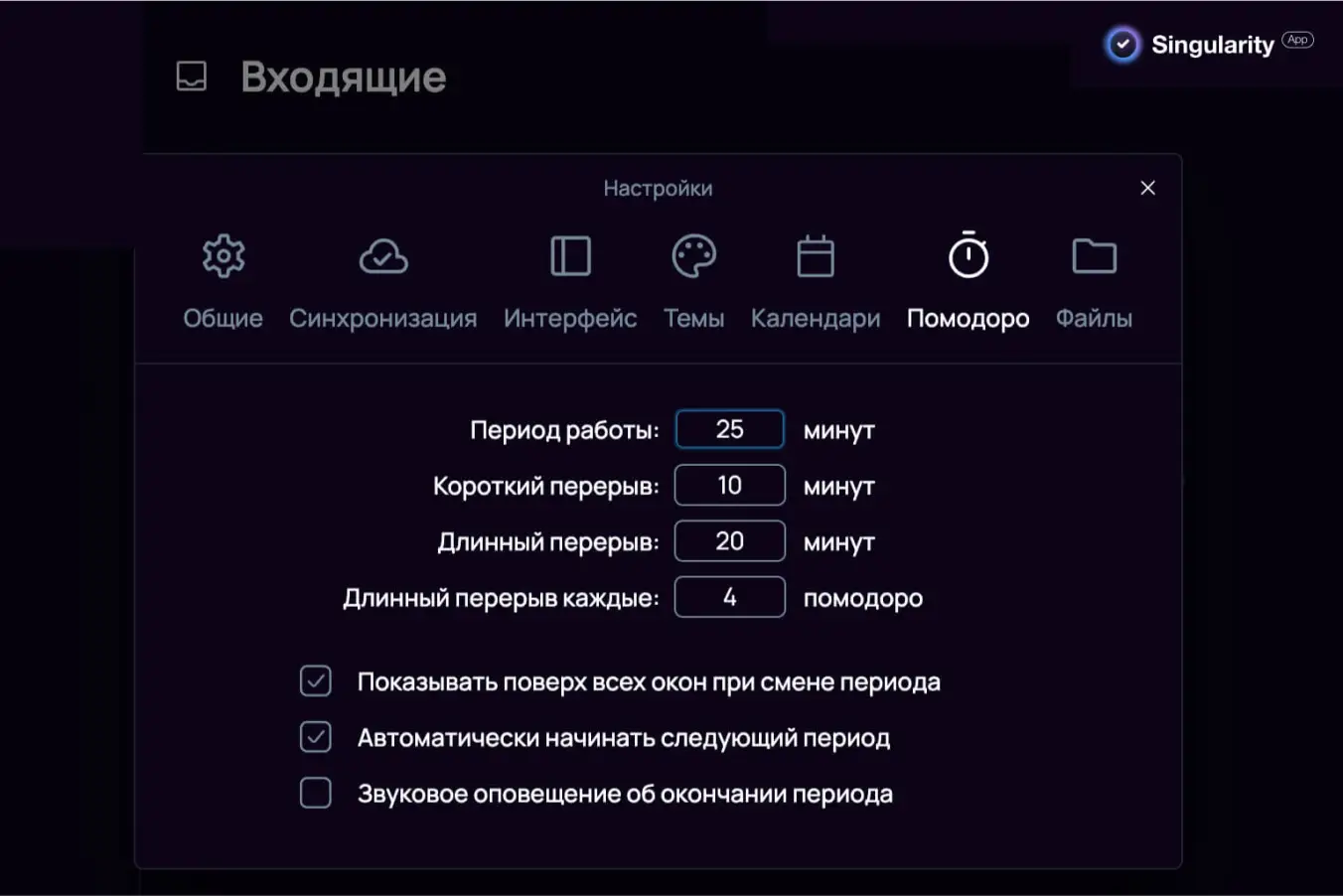Click Звуковое оповещение об окончании label text

625,794
